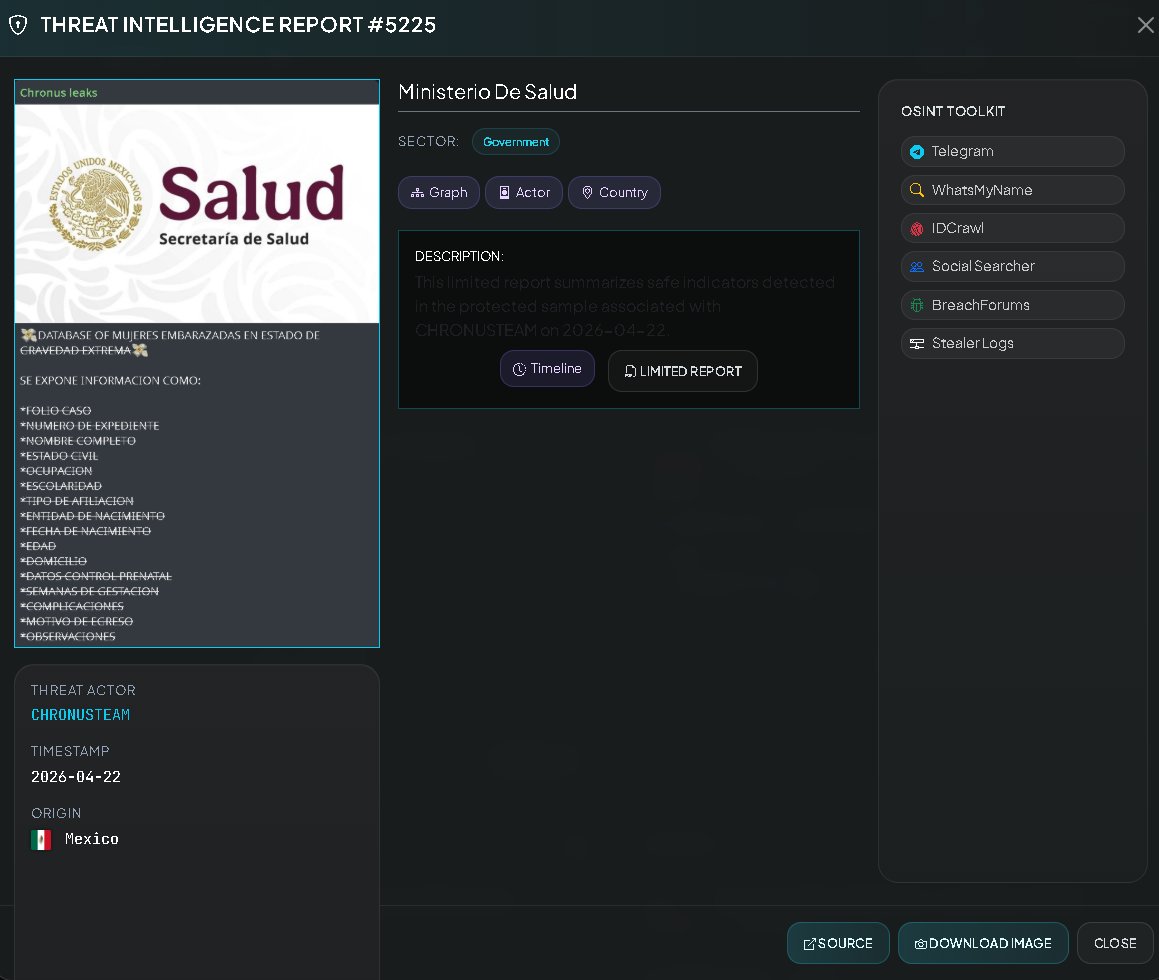Viewport: 1159px width, 980px height.
Task: Open the Country view
Action: (614, 193)
